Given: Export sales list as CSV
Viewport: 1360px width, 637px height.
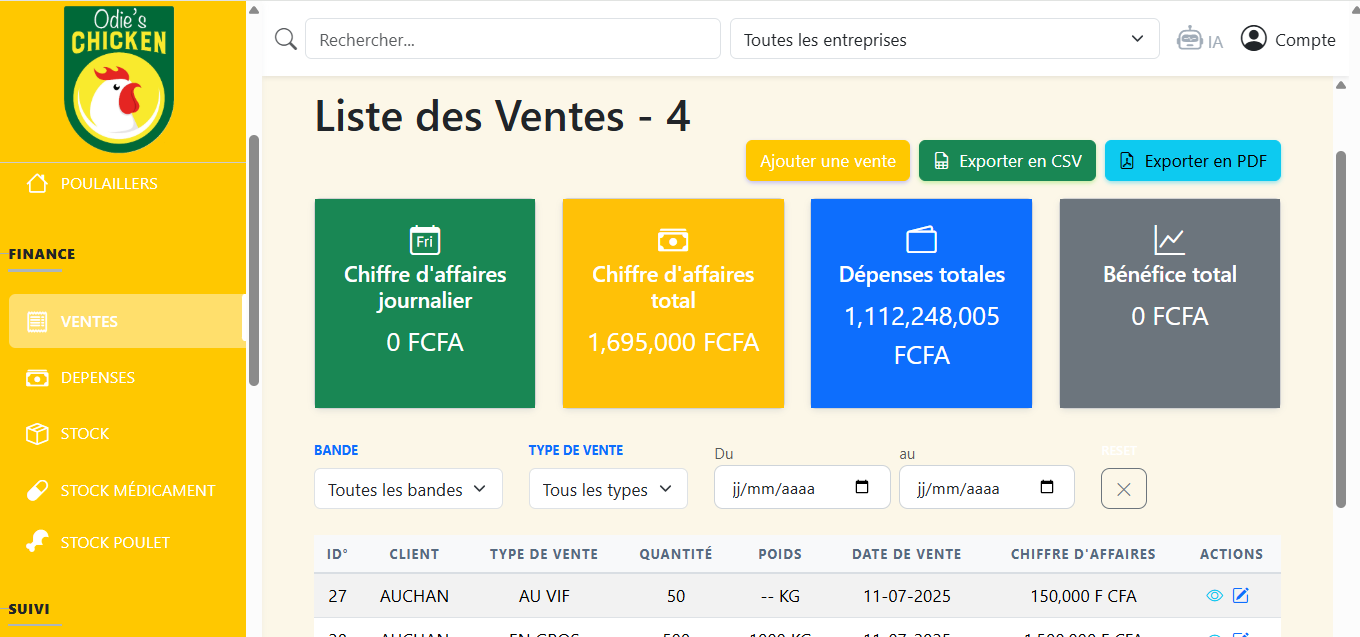Looking at the screenshot, I should [1007, 161].
